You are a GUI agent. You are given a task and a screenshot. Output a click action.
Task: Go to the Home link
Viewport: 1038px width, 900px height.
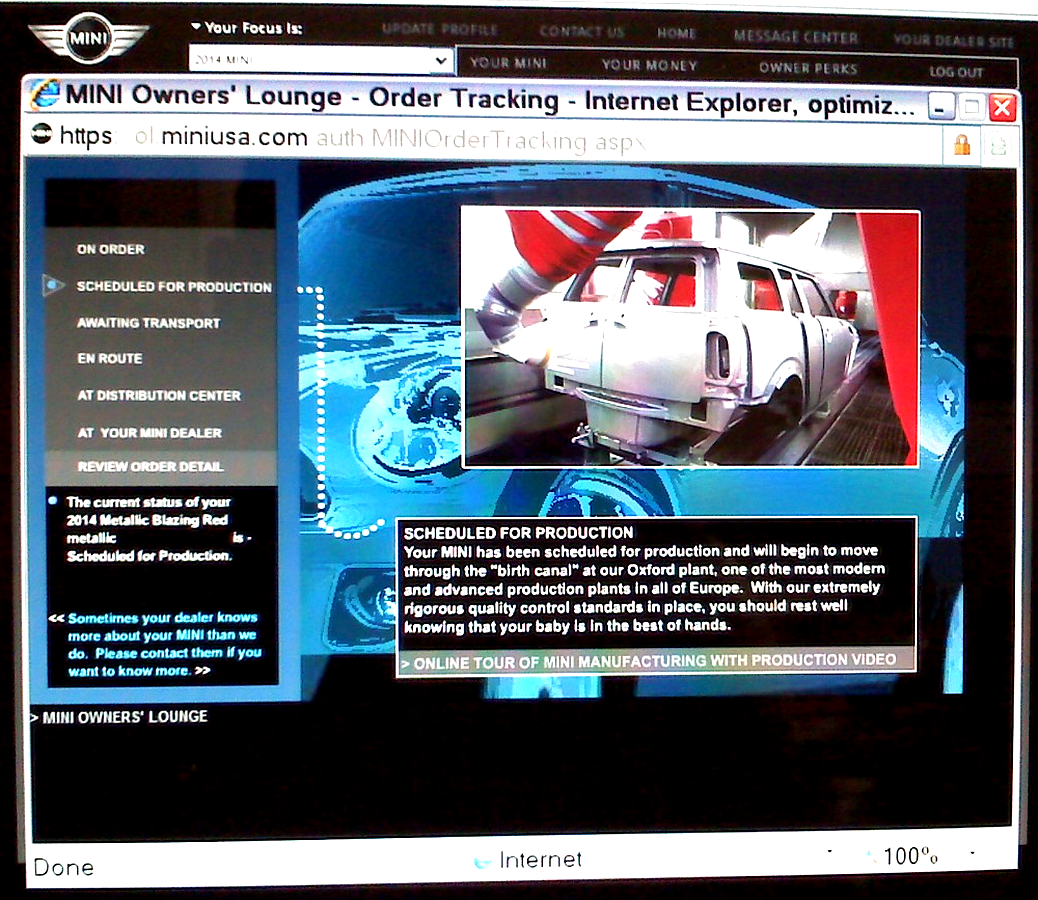[677, 34]
